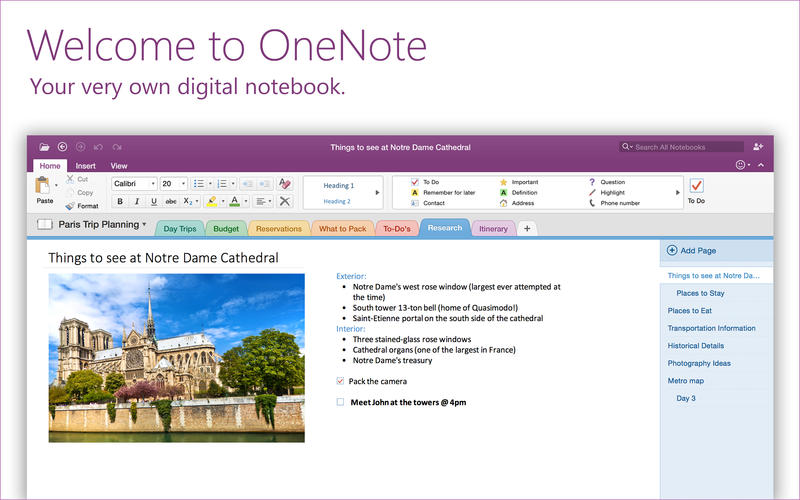Click the Add Page button
Viewport: 800px width, 500px height.
click(692, 250)
